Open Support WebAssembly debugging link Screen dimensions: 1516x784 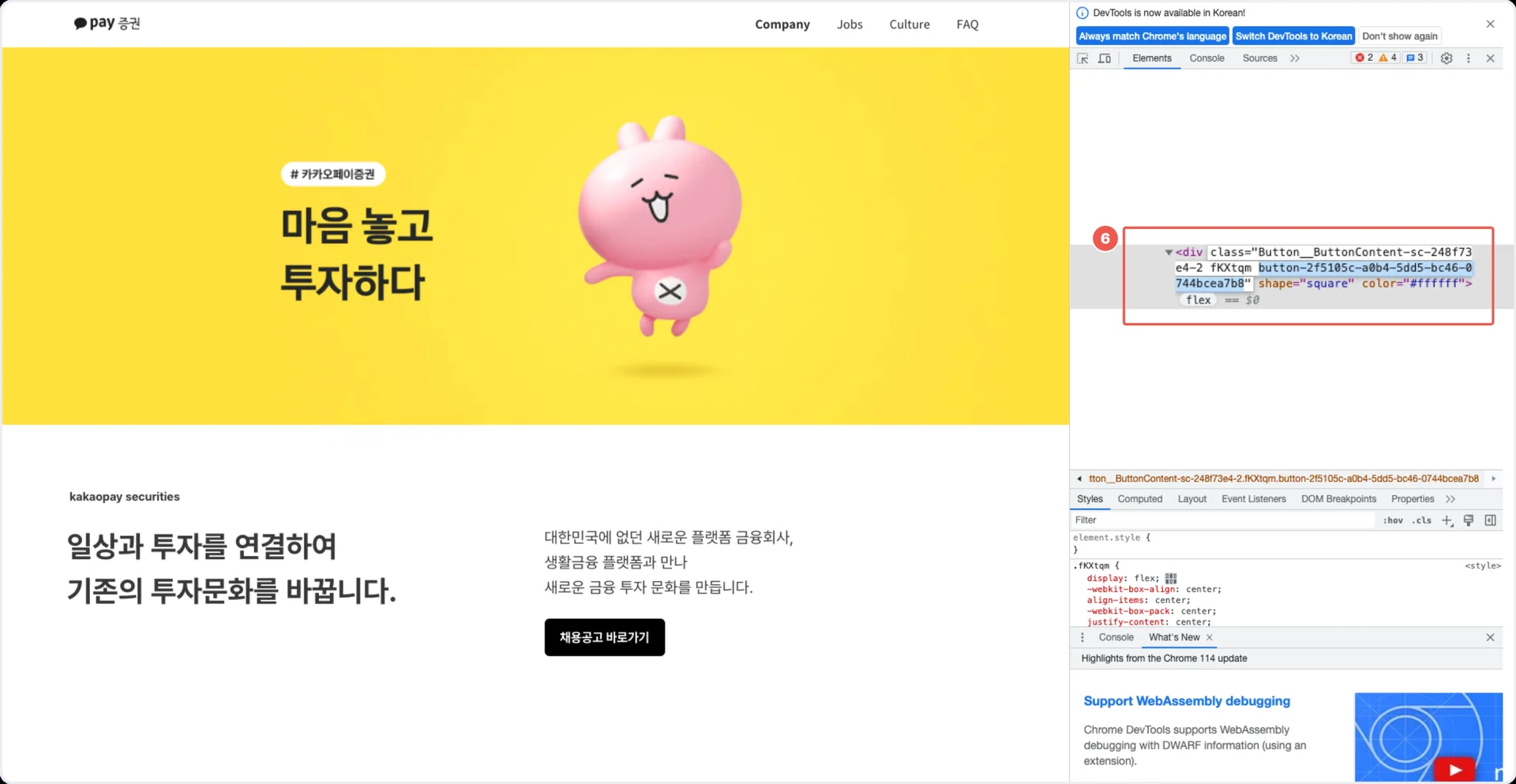tap(1187, 701)
